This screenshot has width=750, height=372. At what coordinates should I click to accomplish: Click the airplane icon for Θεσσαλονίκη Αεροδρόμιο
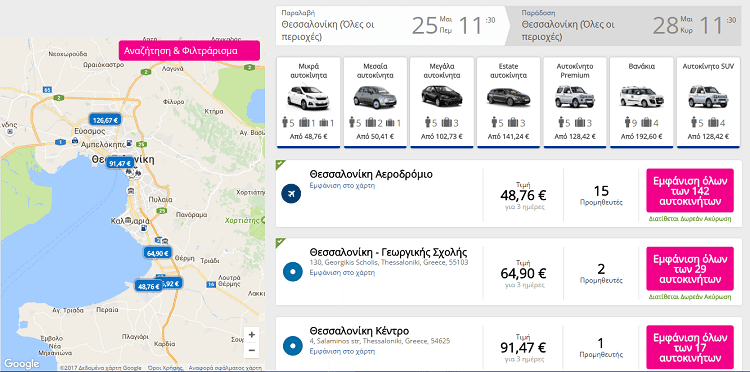click(x=291, y=194)
